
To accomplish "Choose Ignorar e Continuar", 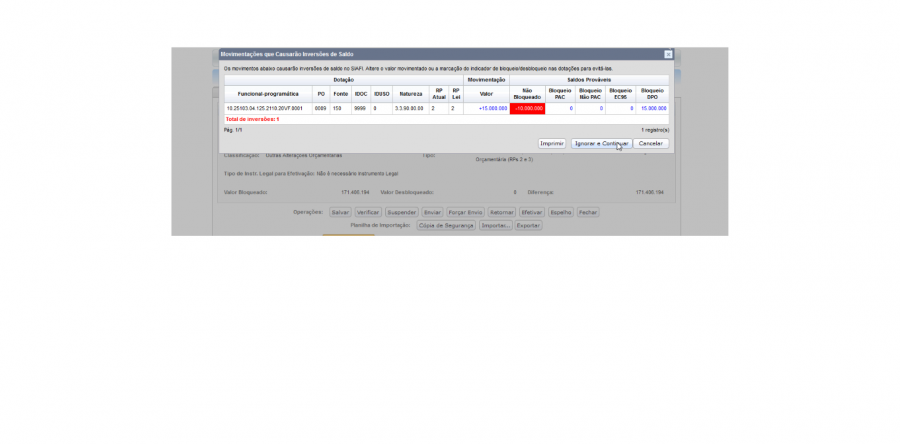I will (601, 143).
